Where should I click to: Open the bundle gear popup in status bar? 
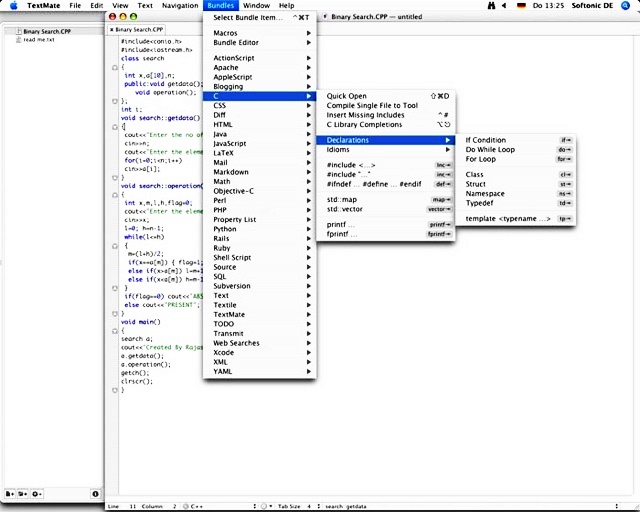266,506
